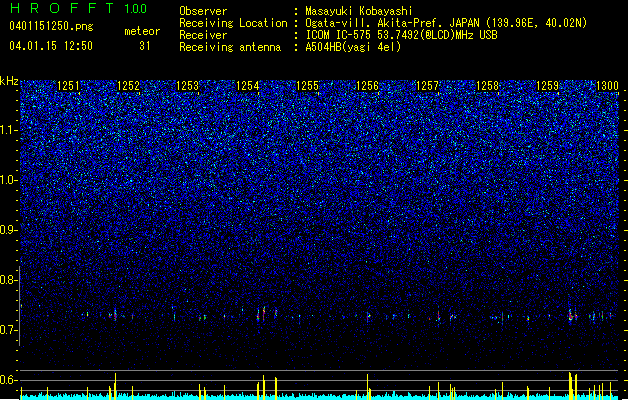Click the 1300 time marker

click(607, 86)
